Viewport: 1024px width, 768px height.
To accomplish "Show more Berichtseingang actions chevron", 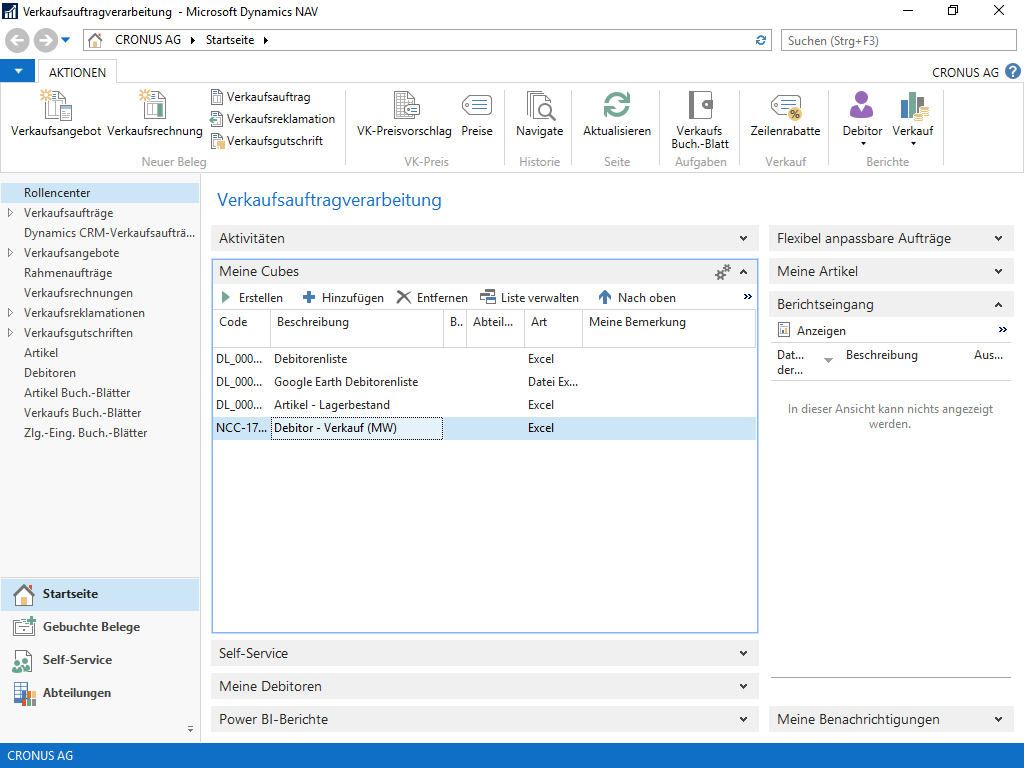I will [1002, 330].
